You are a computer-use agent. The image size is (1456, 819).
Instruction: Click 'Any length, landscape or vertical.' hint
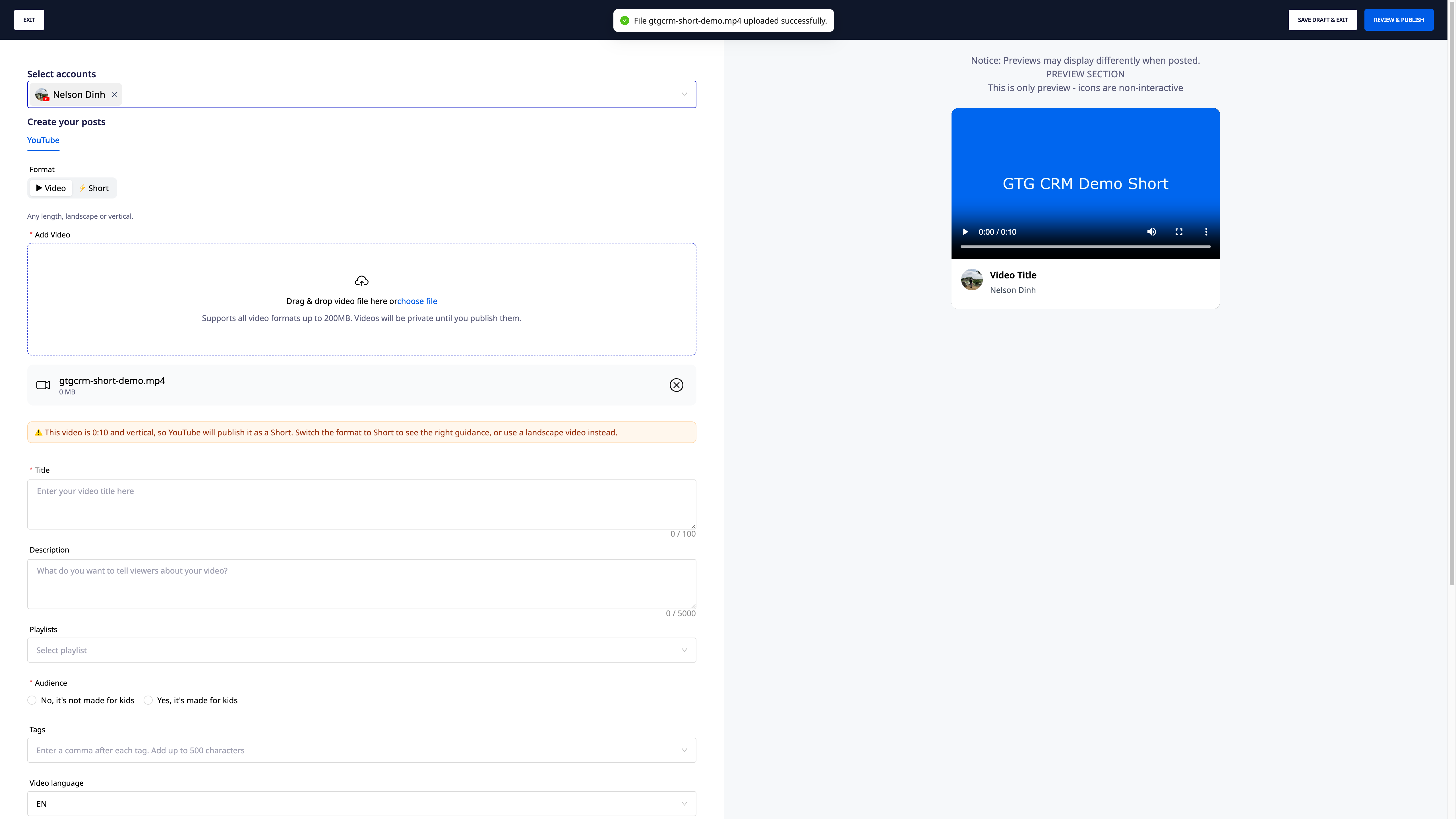(x=80, y=216)
